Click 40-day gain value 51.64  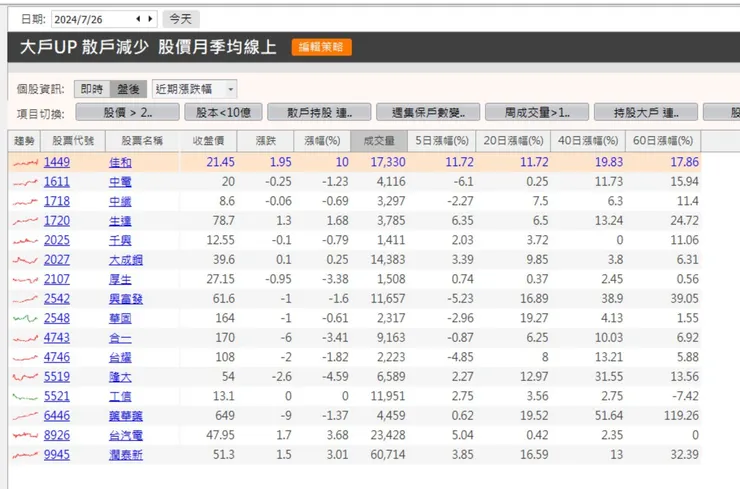pyautogui.click(x=609, y=415)
